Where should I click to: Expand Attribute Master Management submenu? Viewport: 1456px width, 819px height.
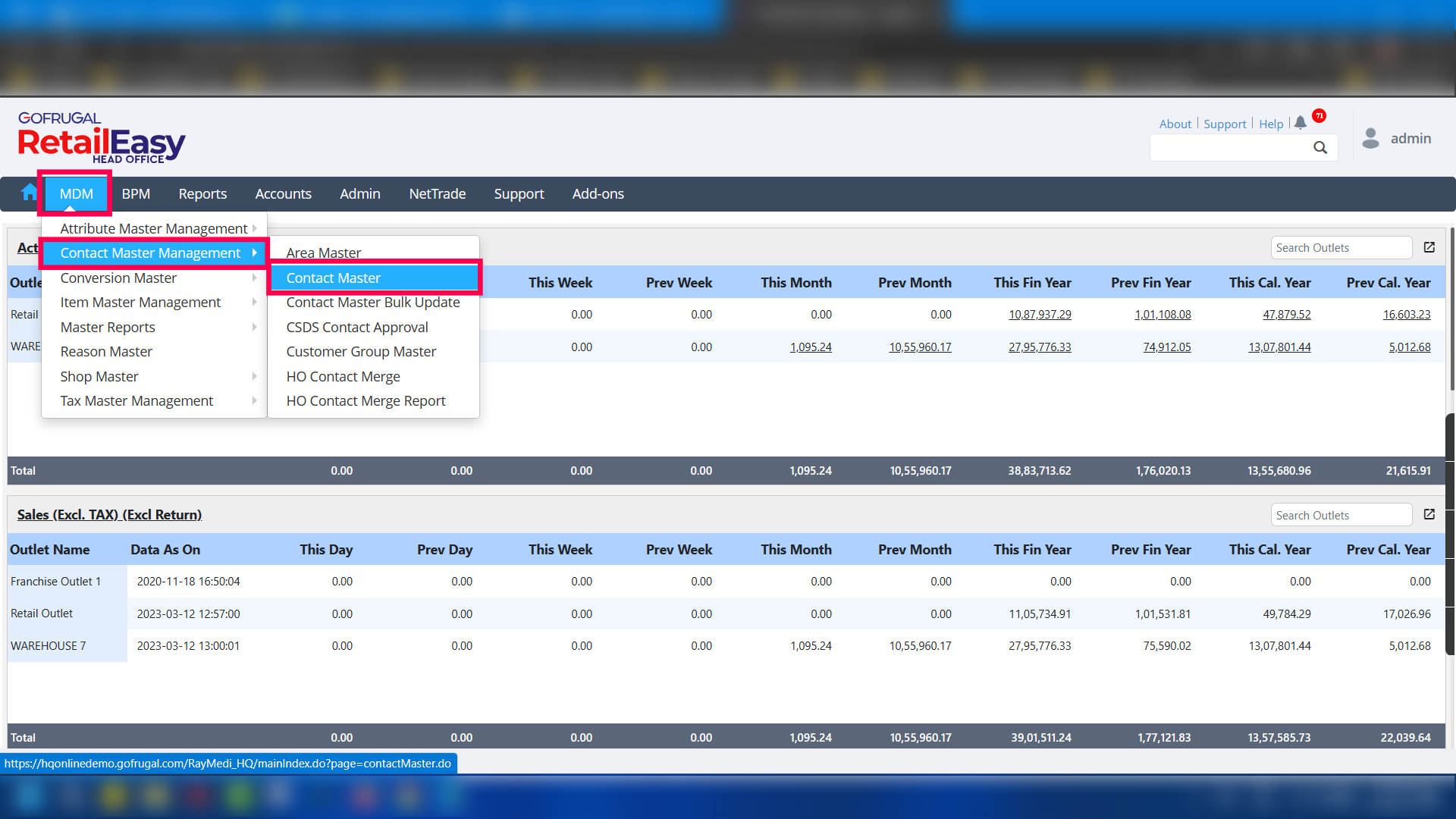[154, 228]
